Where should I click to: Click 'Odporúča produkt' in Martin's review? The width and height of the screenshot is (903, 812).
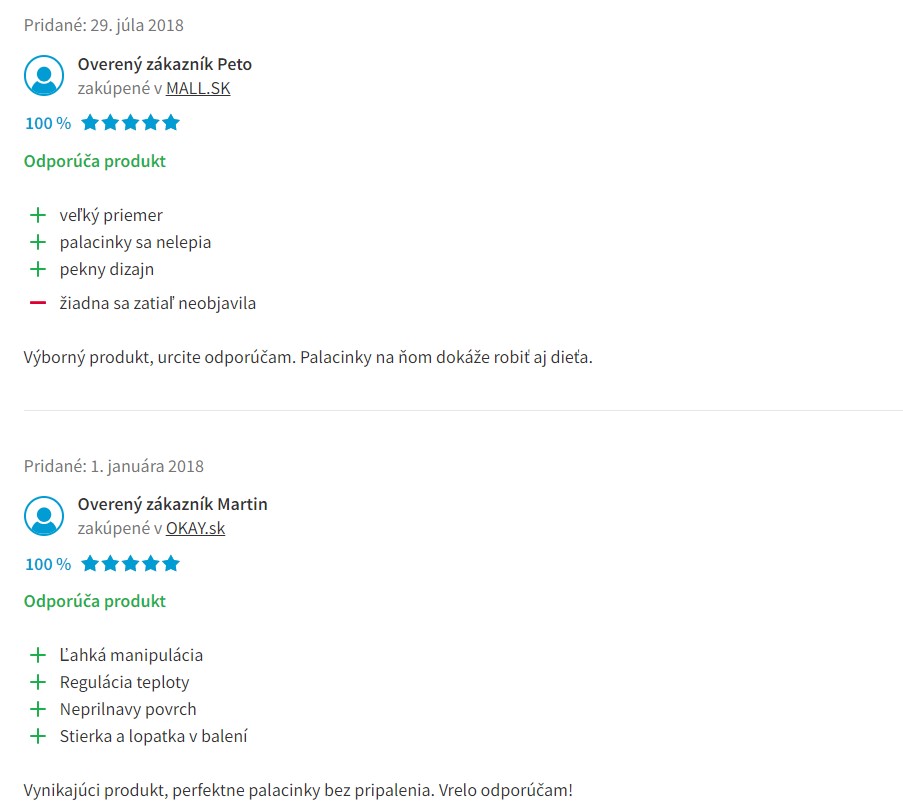(x=94, y=601)
